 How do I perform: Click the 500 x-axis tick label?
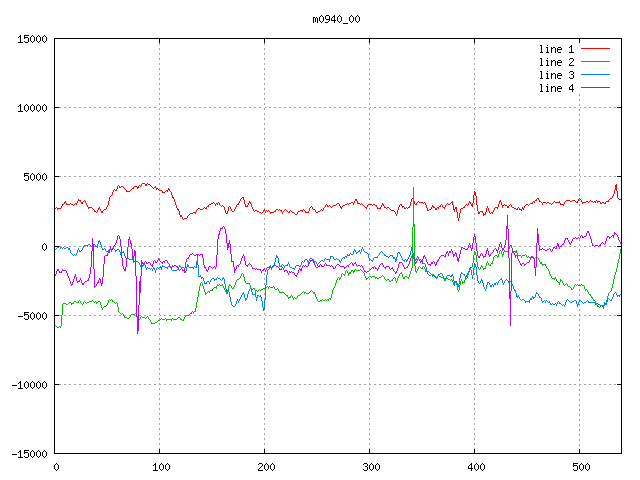tap(580, 467)
